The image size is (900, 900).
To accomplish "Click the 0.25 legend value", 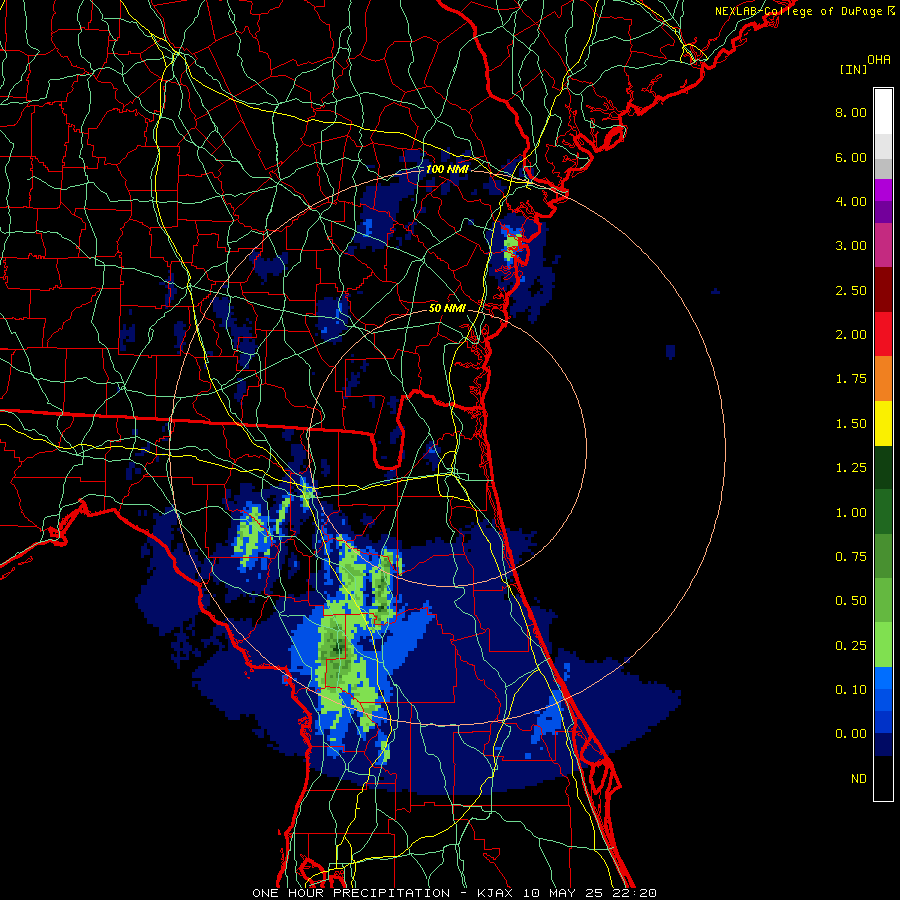I will point(851,646).
